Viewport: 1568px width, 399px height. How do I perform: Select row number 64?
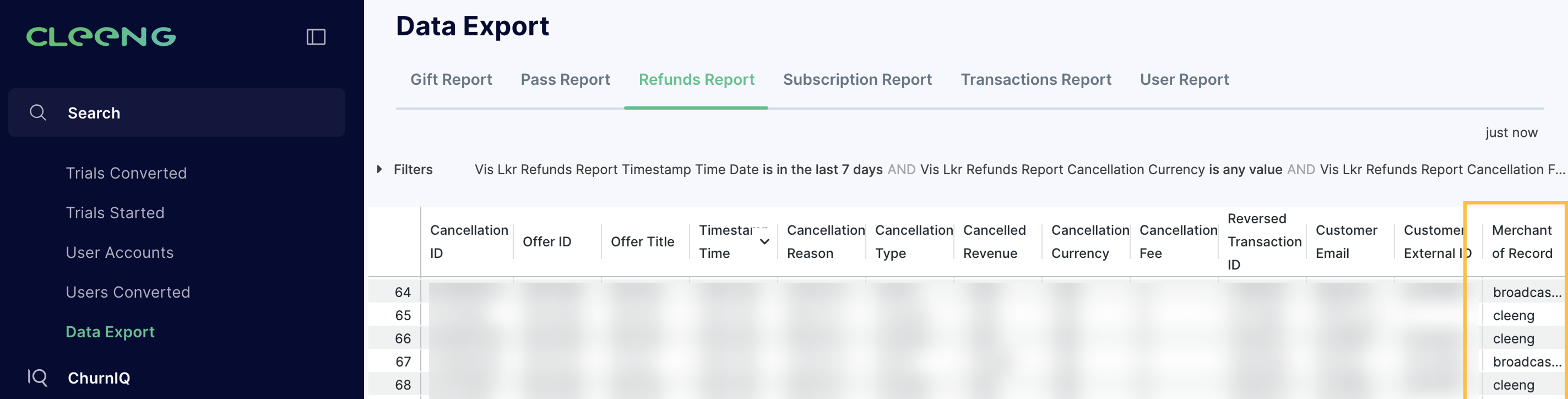click(403, 292)
